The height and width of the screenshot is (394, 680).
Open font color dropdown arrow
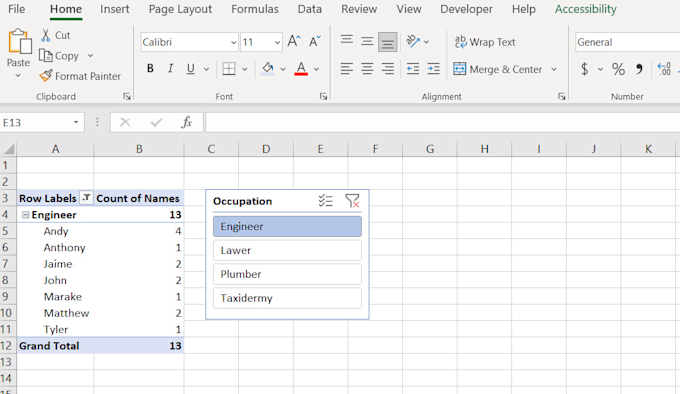tap(317, 69)
